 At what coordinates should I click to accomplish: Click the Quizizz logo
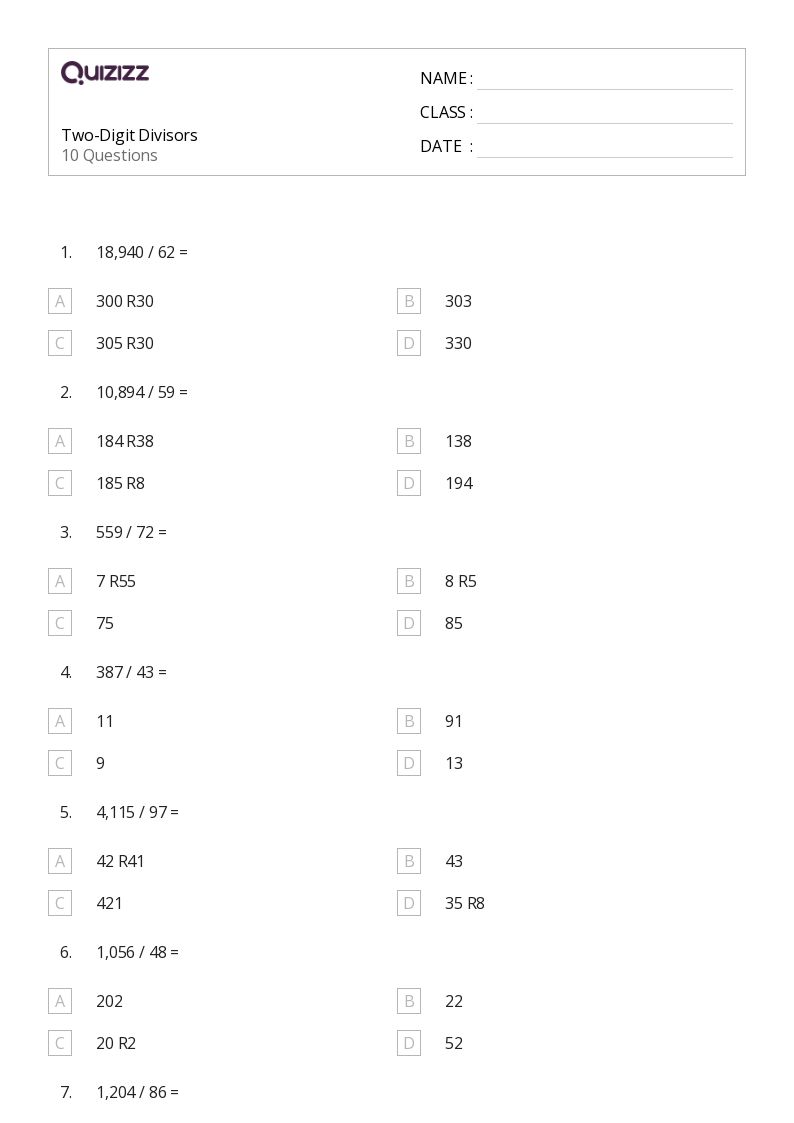(x=105, y=72)
